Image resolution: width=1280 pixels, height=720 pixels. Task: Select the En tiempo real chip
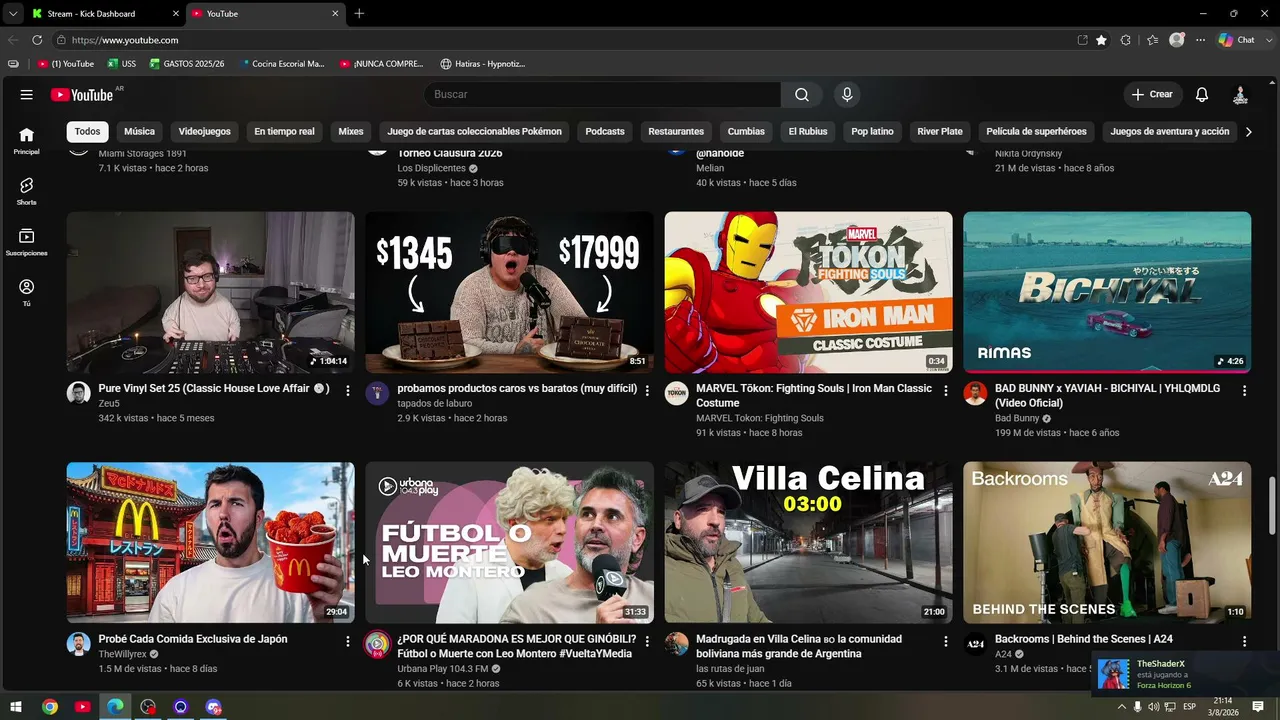[284, 132]
